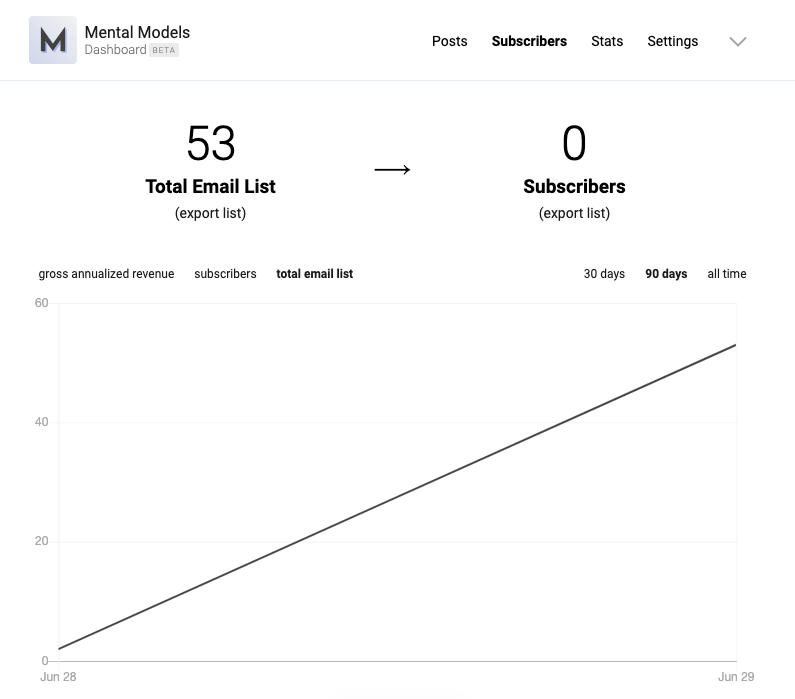Image resolution: width=795 pixels, height=699 pixels.
Task: Set chart range to 90 days
Action: pyautogui.click(x=666, y=274)
